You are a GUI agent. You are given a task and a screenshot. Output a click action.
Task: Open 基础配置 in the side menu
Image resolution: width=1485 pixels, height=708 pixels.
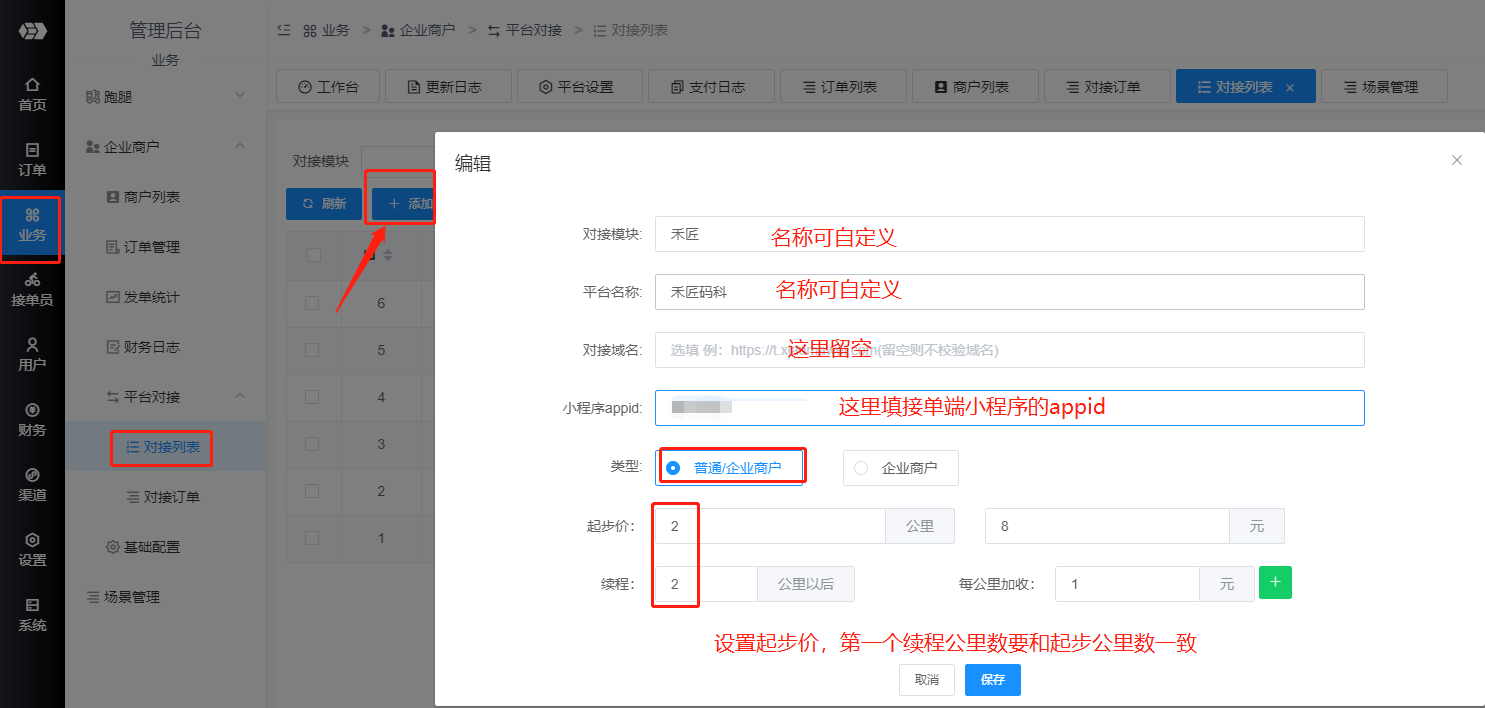coord(165,547)
